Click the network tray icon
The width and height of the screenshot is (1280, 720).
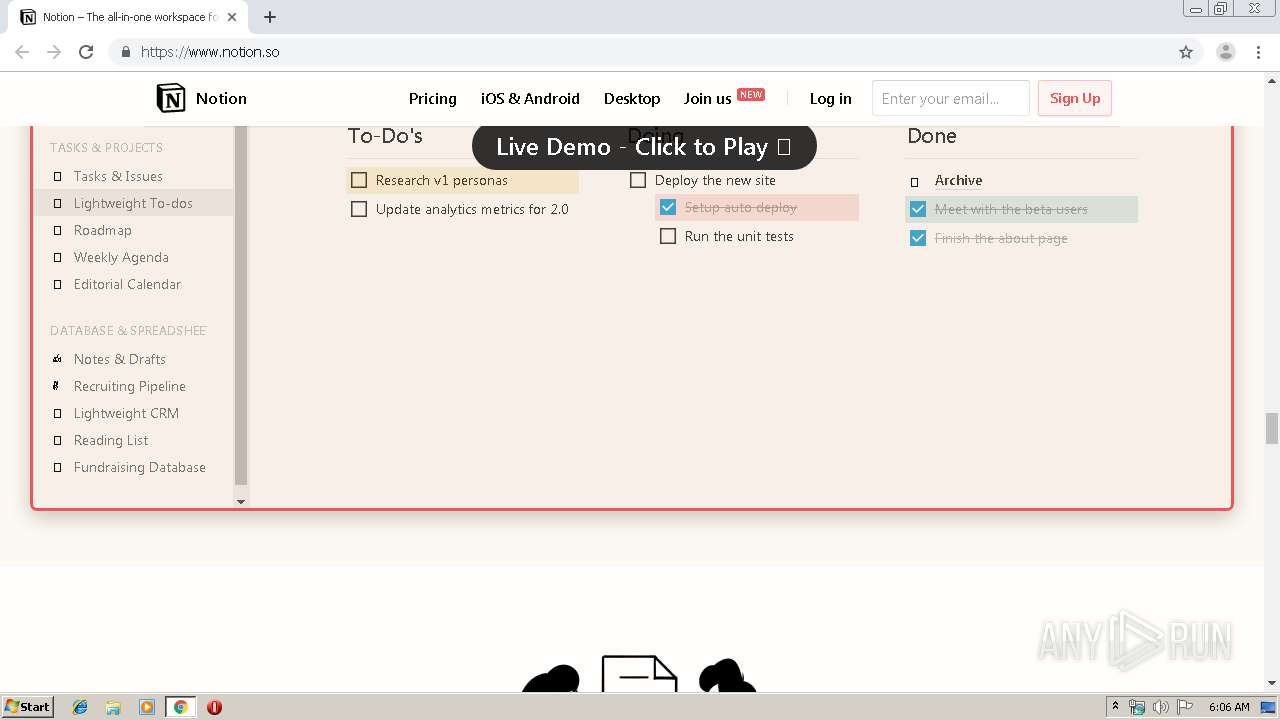1137,707
